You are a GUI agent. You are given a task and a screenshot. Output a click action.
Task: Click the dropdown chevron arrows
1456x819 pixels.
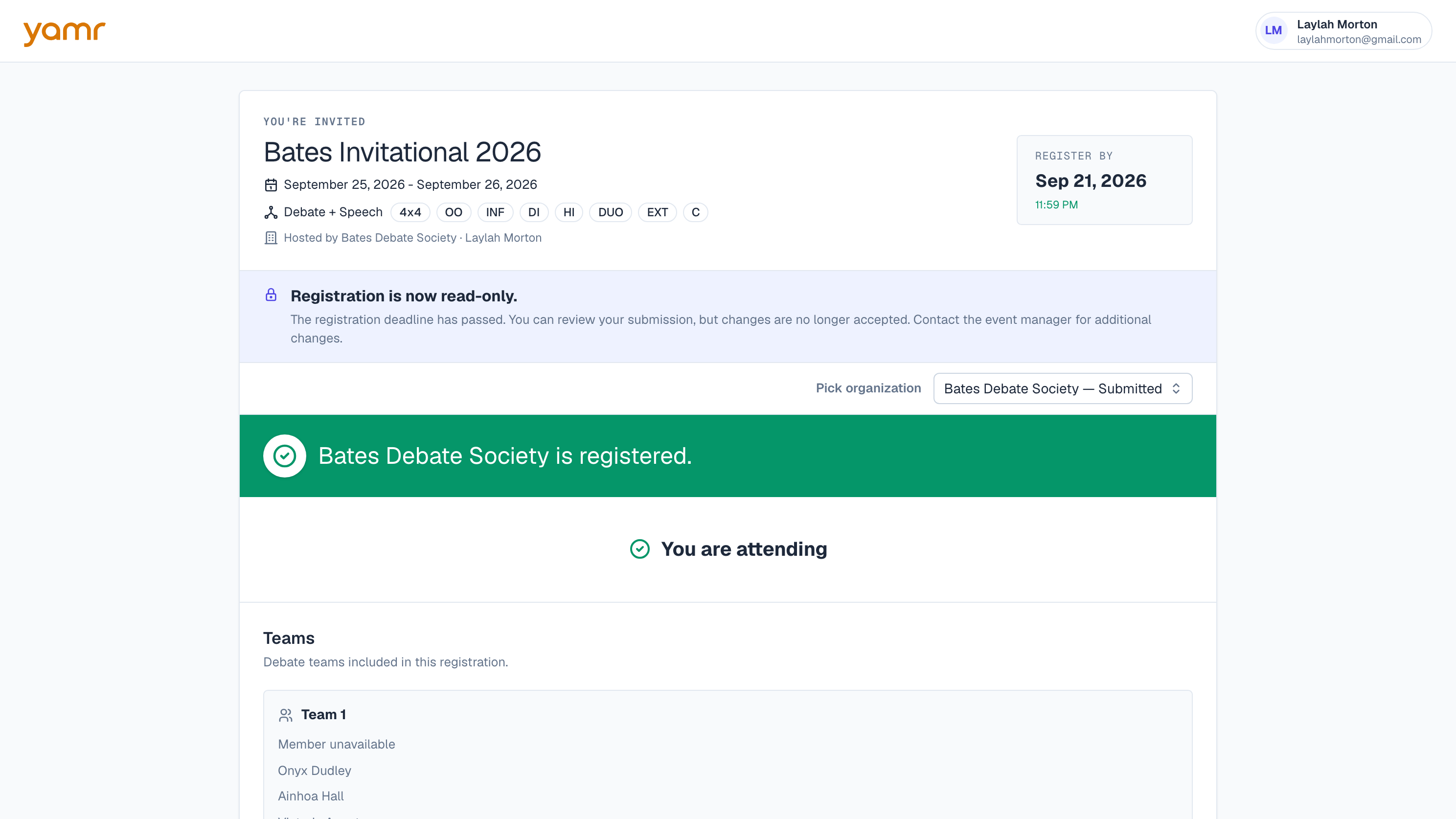pos(1176,388)
